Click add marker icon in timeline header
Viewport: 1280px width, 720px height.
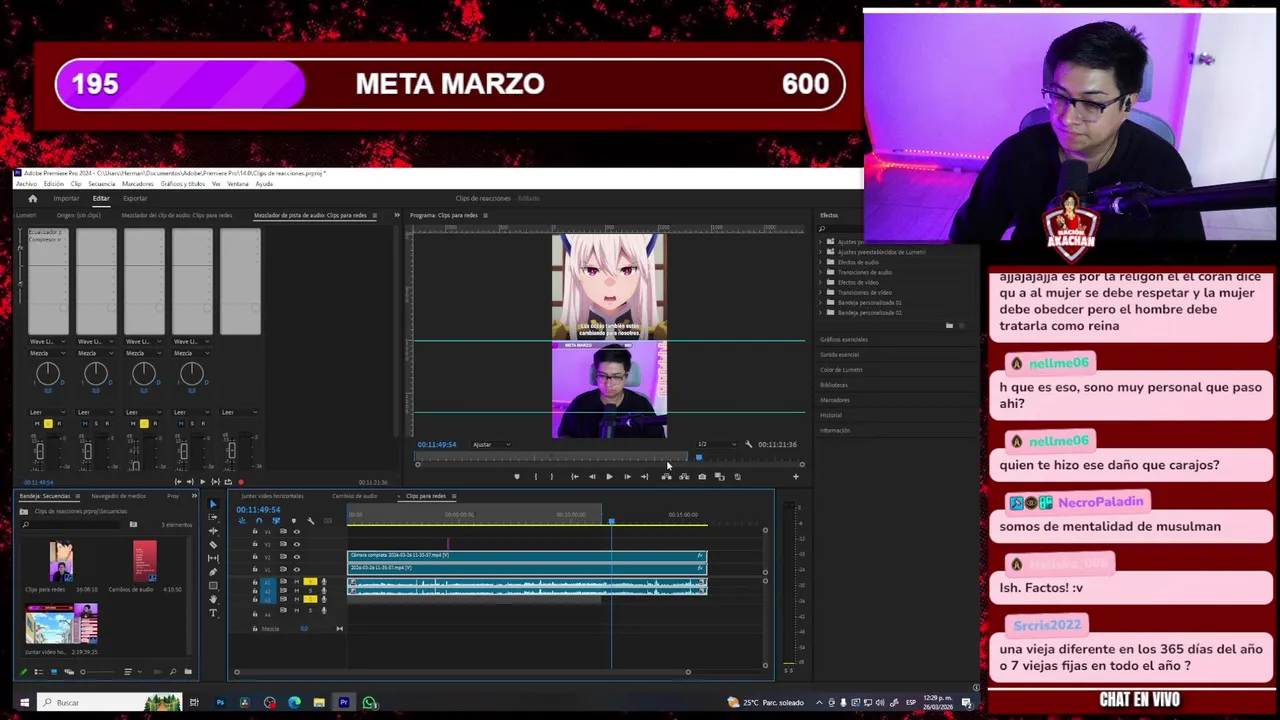294,521
